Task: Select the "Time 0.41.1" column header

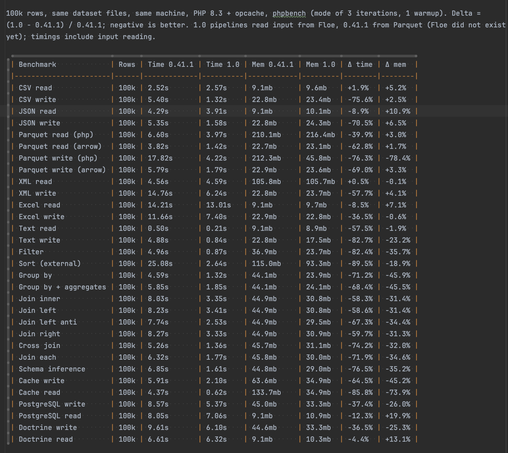Action: 170,64
